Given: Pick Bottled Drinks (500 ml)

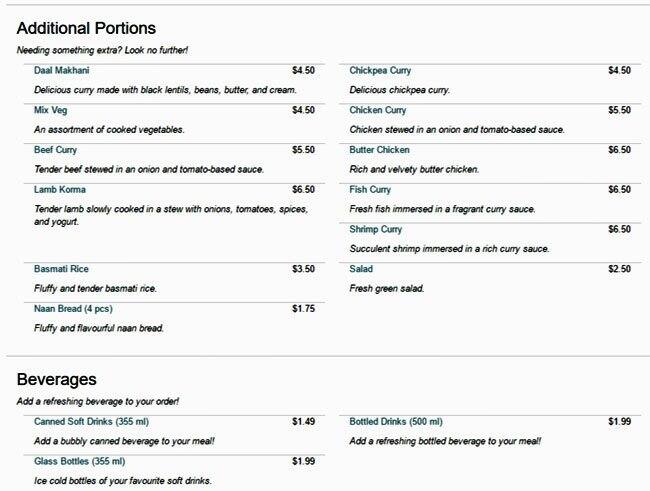Looking at the screenshot, I should coord(396,422).
